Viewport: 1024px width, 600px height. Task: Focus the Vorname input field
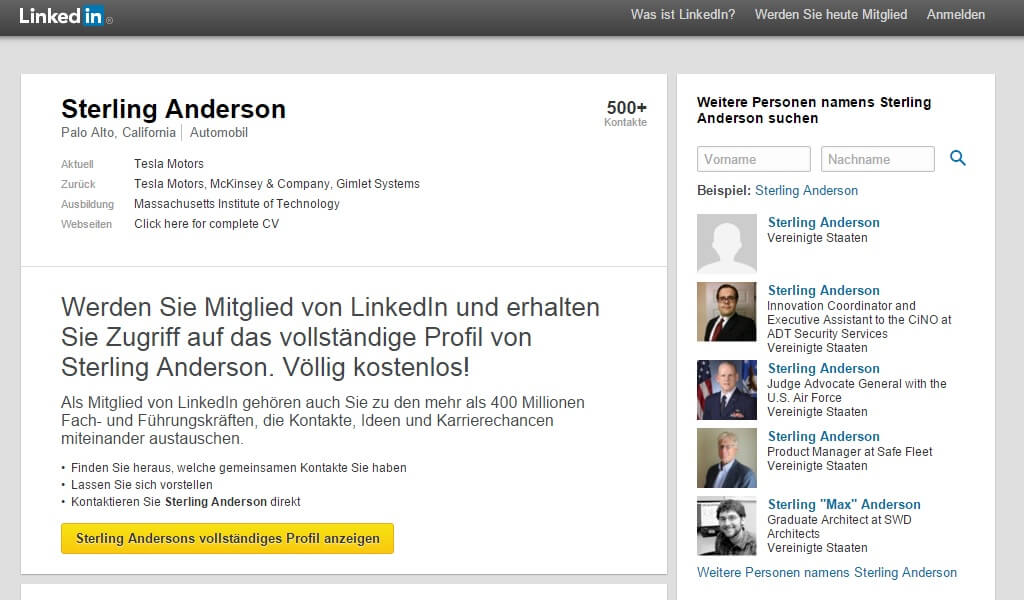753,159
